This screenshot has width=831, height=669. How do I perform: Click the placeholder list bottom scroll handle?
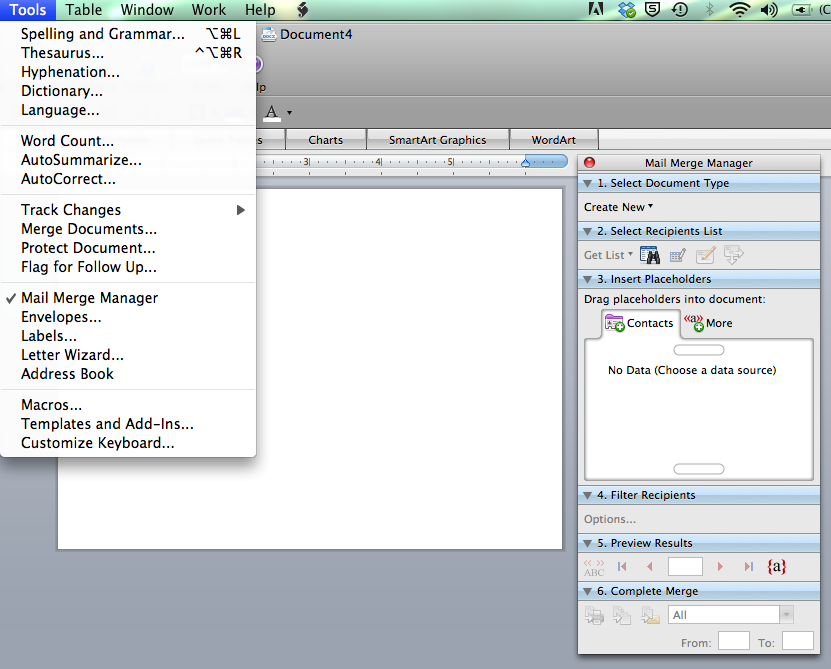699,469
